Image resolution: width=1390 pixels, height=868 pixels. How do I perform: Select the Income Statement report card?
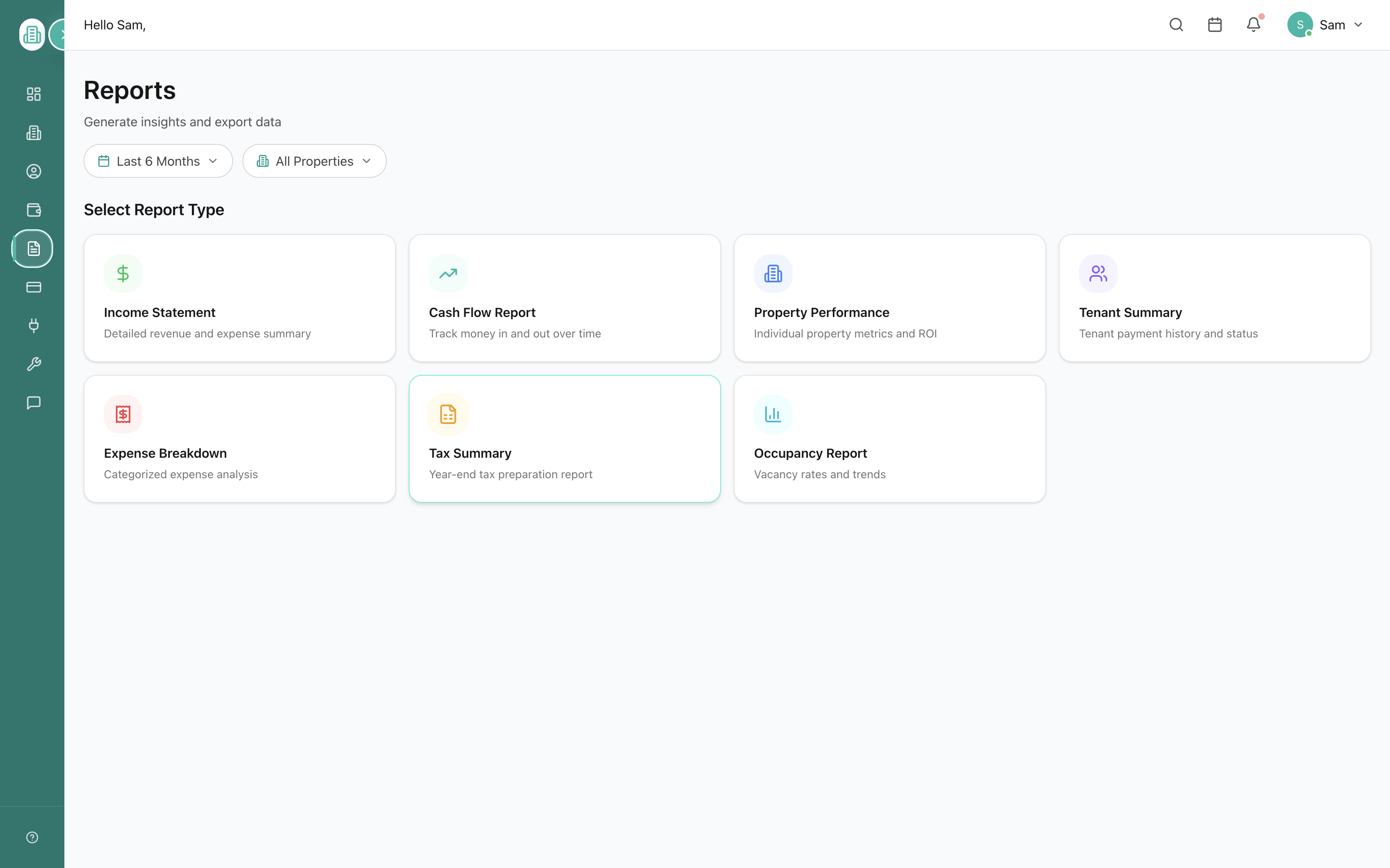pyautogui.click(x=239, y=298)
